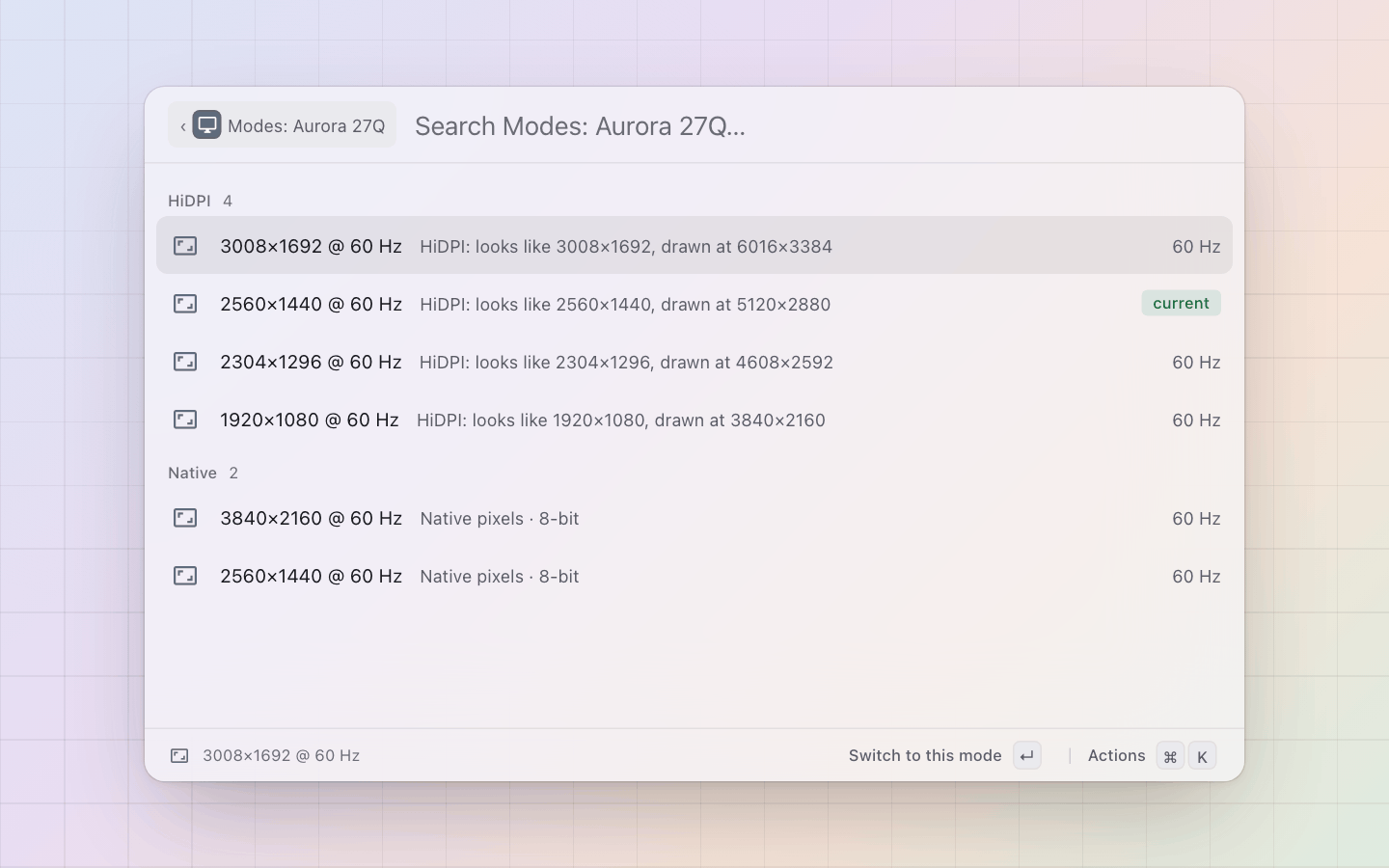Click 60 Hz label on 3008×1692 row
Viewport: 1389px width, 868px height.
(x=1196, y=247)
